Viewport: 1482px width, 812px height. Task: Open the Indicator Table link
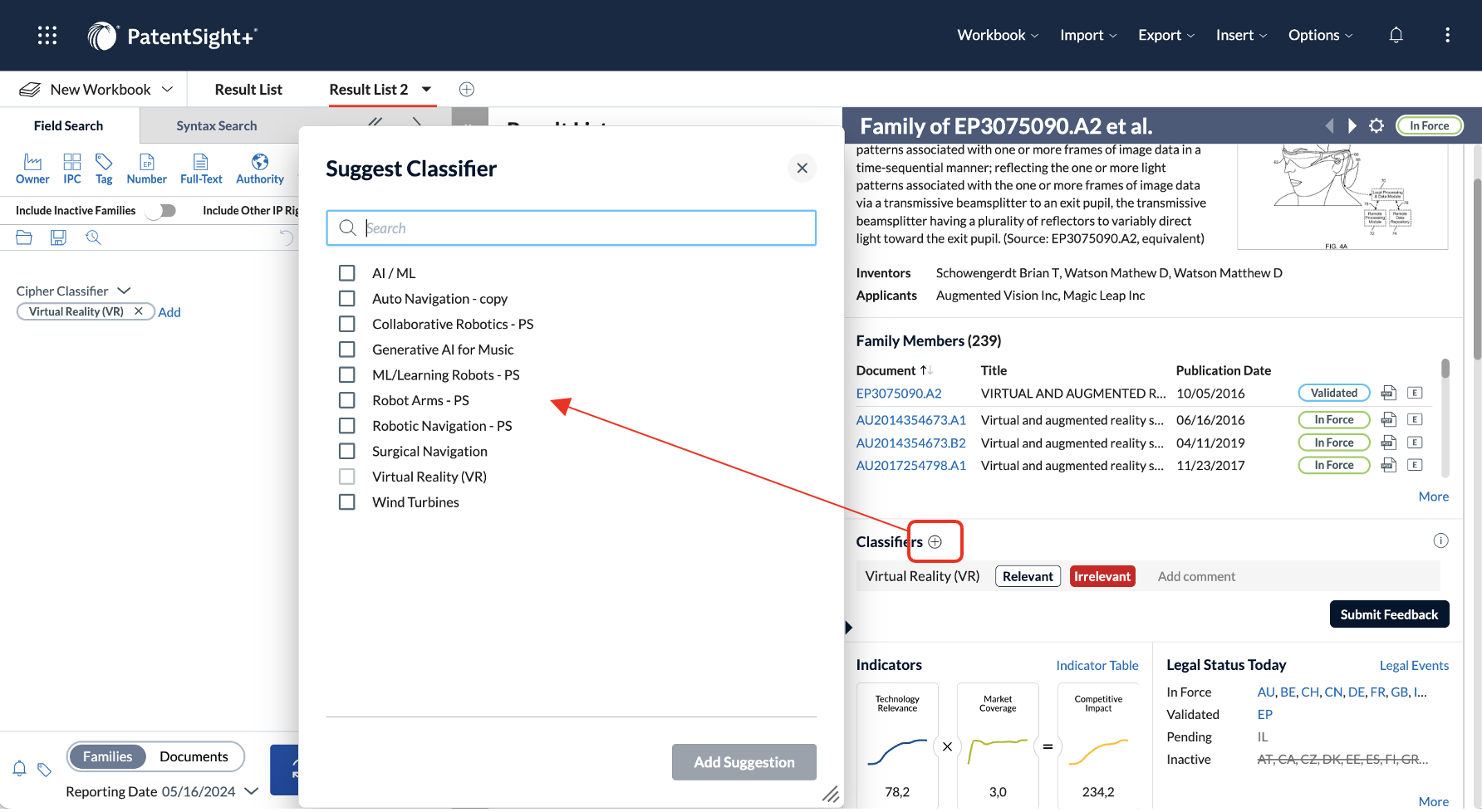coord(1097,665)
